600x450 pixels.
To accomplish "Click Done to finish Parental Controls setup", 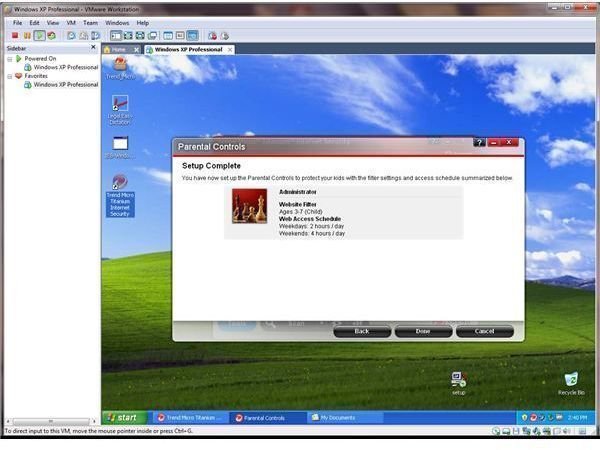I will tap(423, 331).
